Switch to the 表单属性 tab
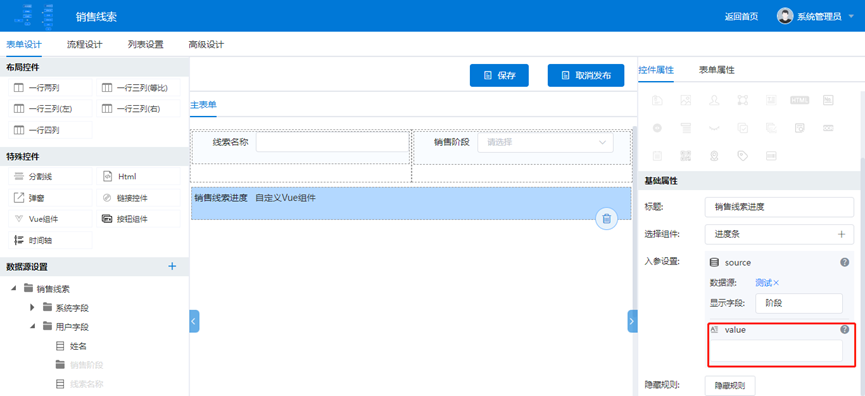Viewport: 865px width, 396px height. pos(717,70)
